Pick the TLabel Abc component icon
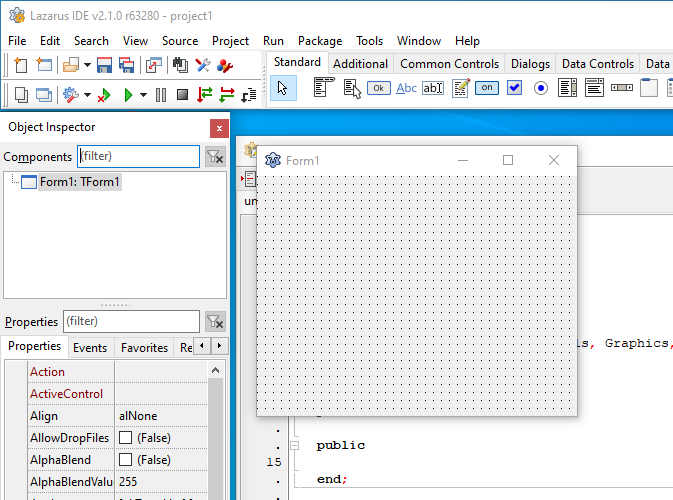The width and height of the screenshot is (673, 500). pos(406,88)
